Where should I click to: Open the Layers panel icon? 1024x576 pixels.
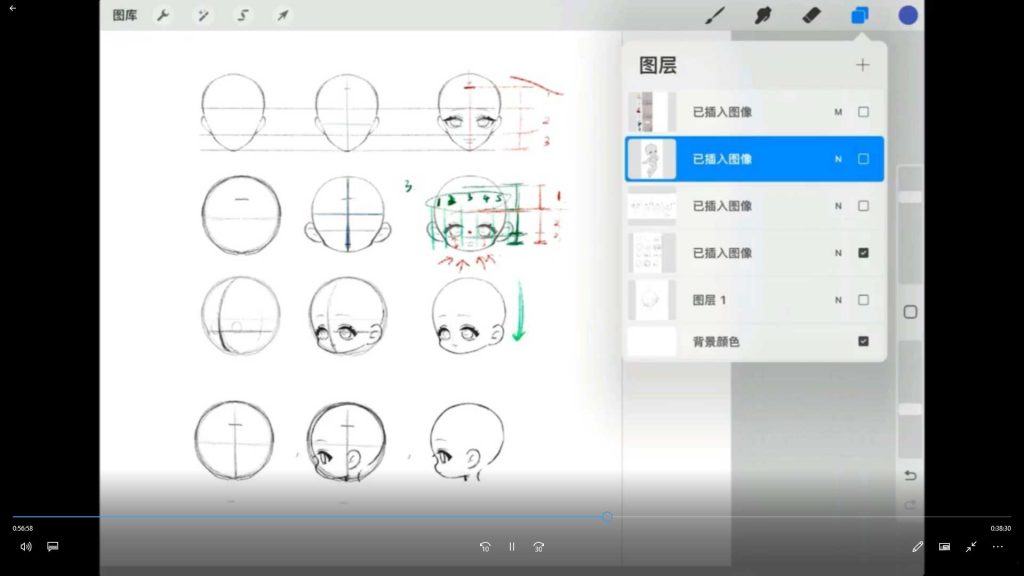[860, 15]
